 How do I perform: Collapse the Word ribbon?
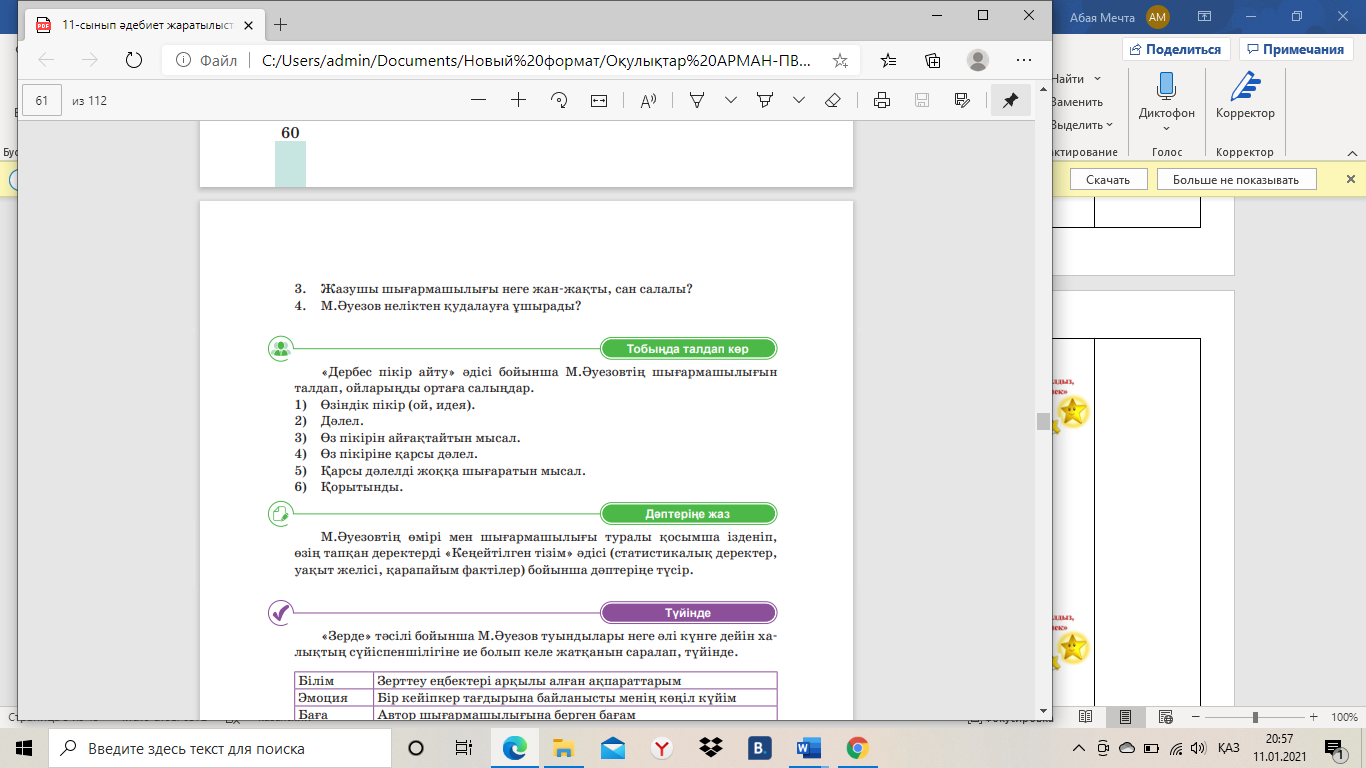[x=1350, y=153]
